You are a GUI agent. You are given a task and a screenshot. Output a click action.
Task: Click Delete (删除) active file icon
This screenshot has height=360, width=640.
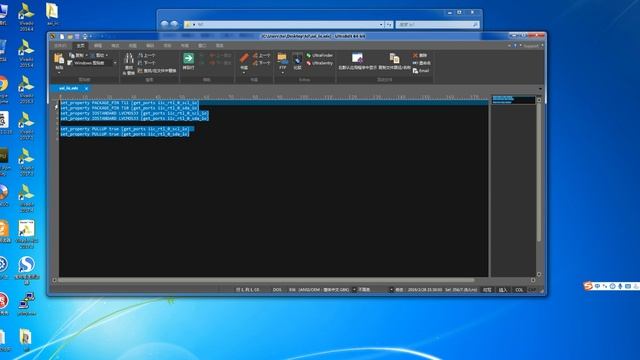[415, 55]
